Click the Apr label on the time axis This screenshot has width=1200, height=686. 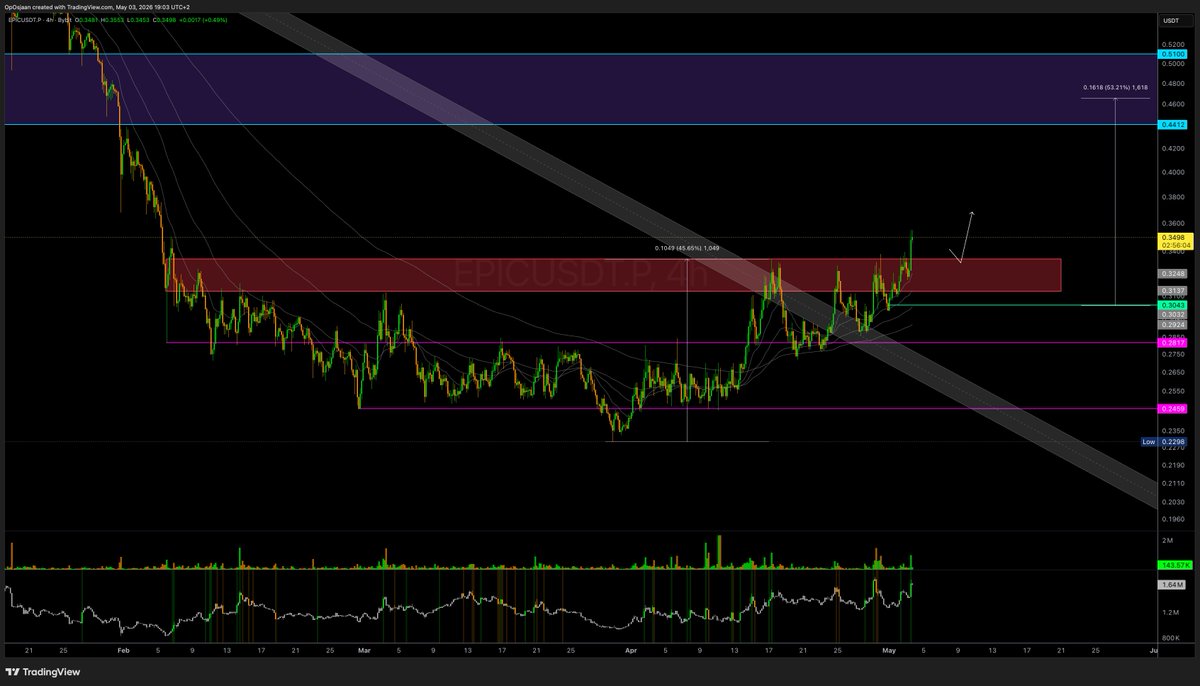[630, 651]
